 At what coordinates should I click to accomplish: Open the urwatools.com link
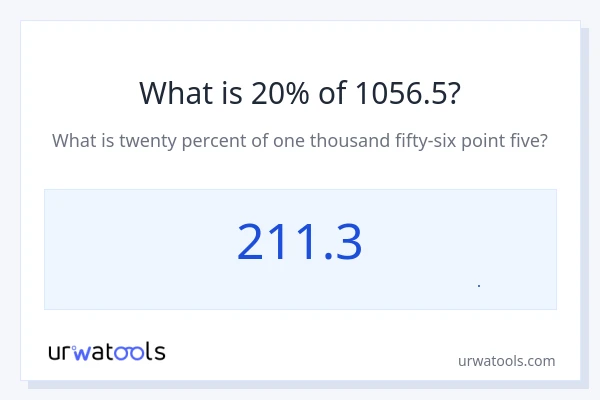point(506,361)
